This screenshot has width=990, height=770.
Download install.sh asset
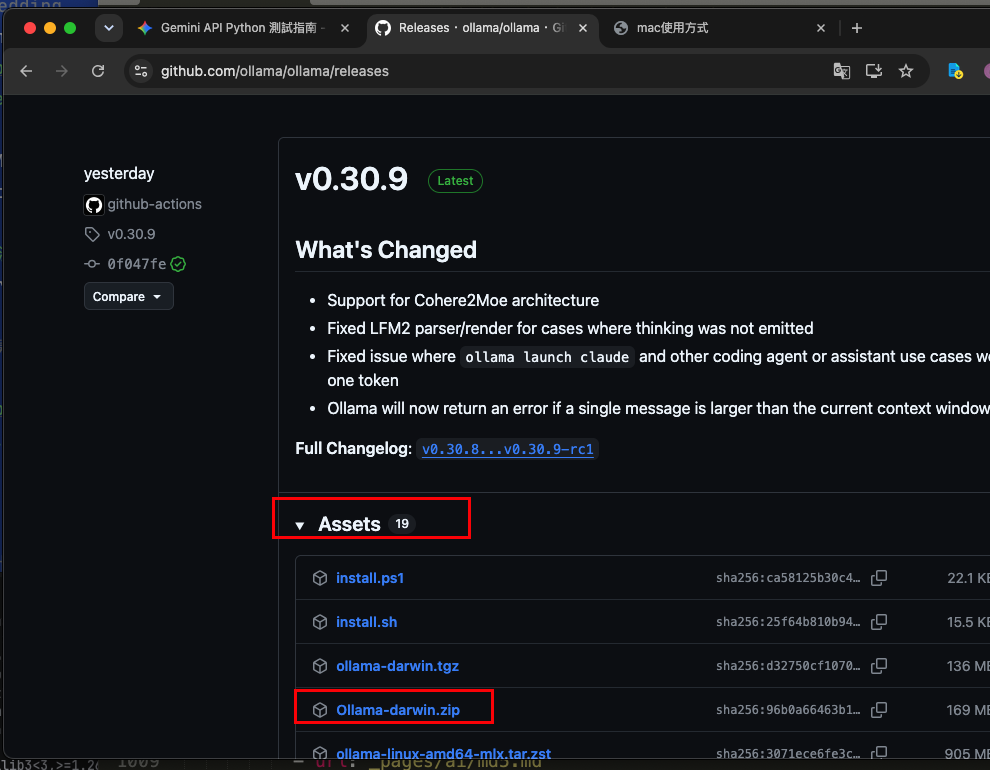(x=366, y=622)
